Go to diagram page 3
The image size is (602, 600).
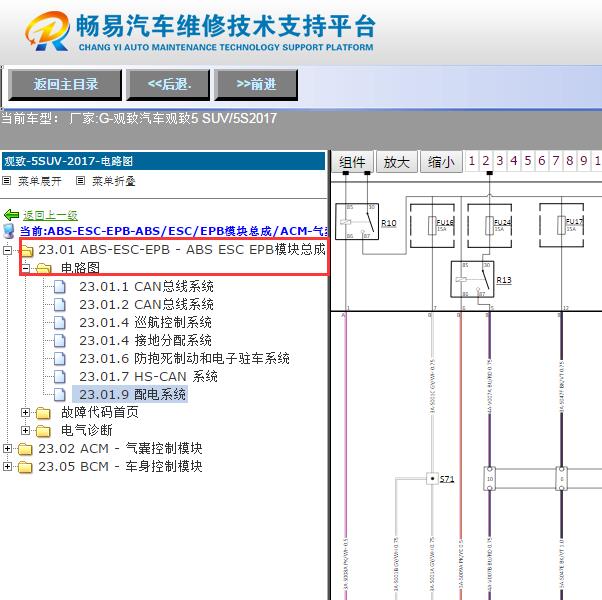(499, 160)
